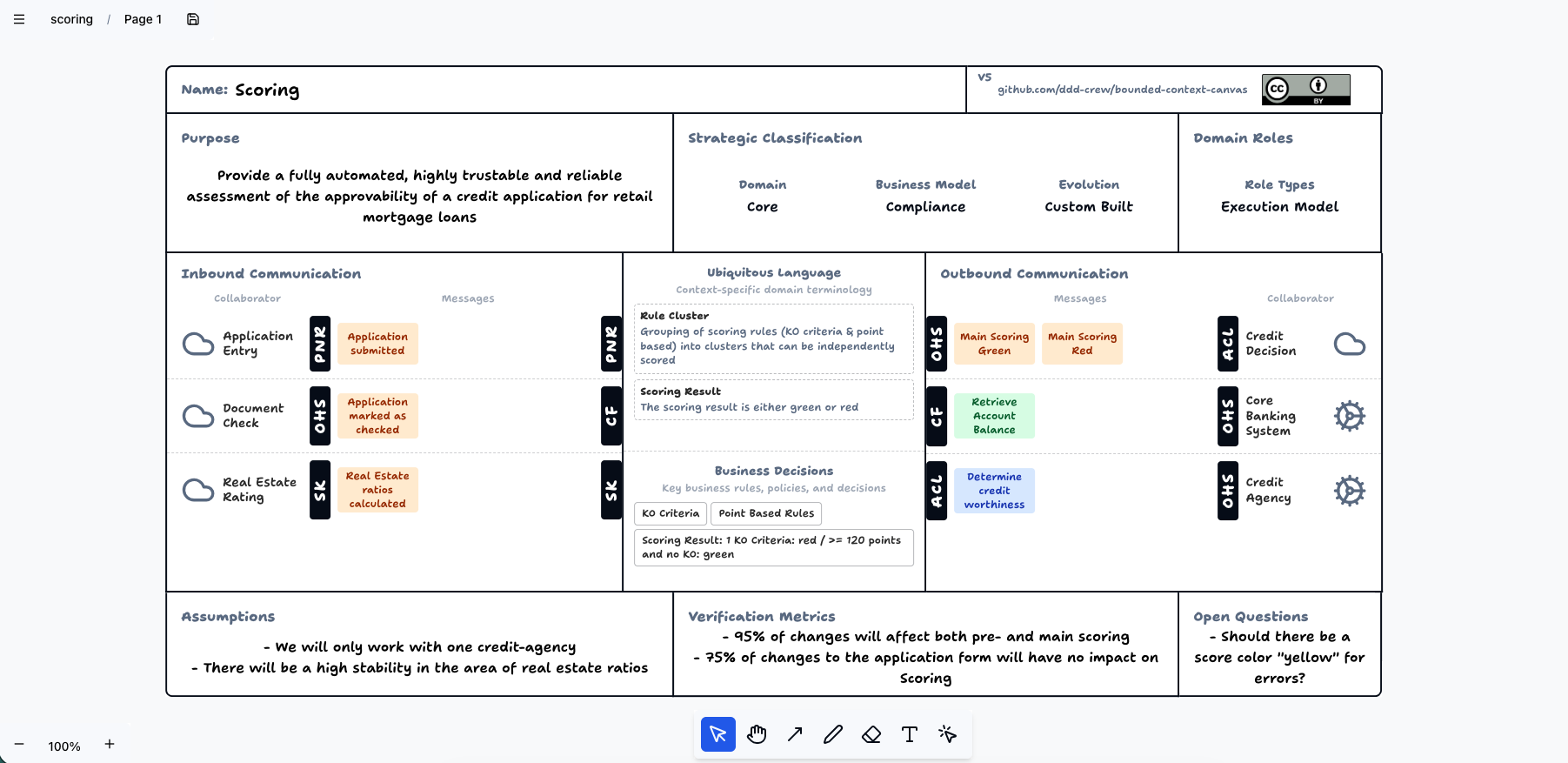
Task: Click the Verification Metrics heading
Action: click(x=762, y=617)
